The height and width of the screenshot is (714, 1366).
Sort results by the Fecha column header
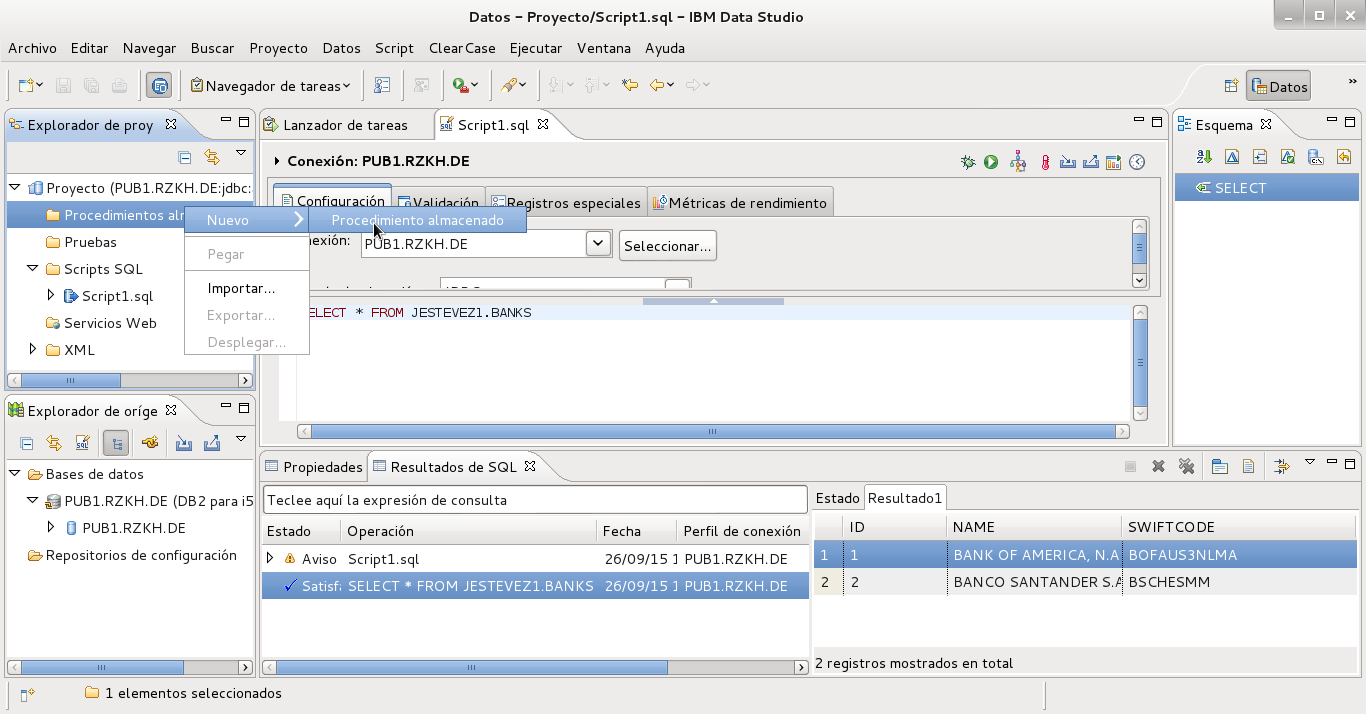click(636, 531)
